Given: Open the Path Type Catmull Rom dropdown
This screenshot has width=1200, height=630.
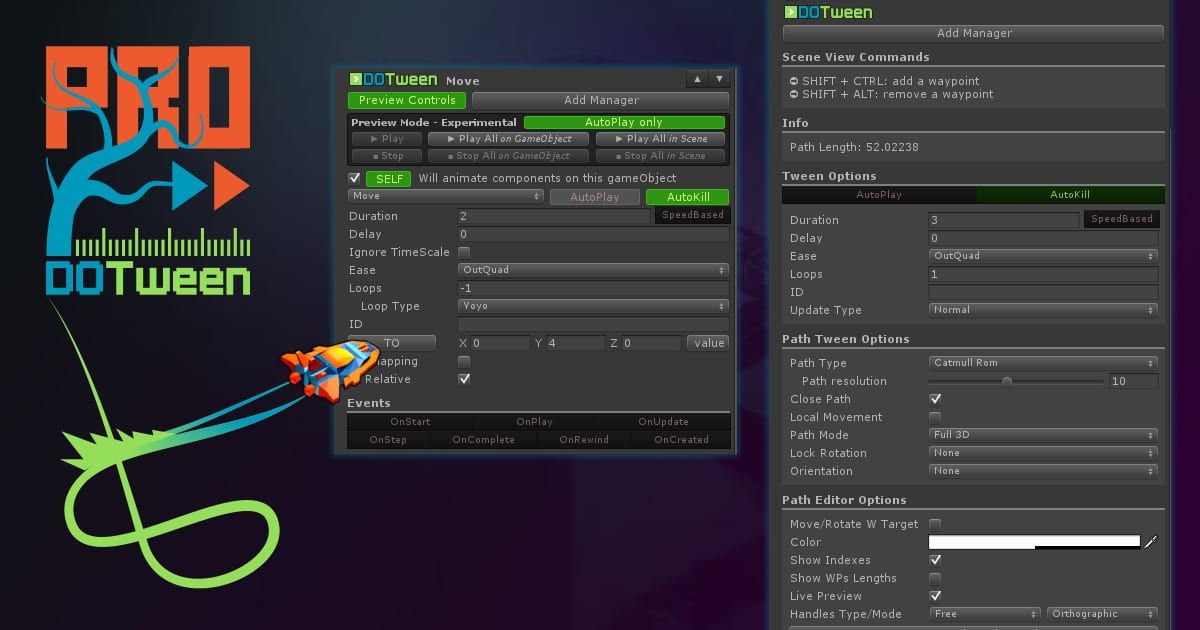Looking at the screenshot, I should coord(1043,363).
